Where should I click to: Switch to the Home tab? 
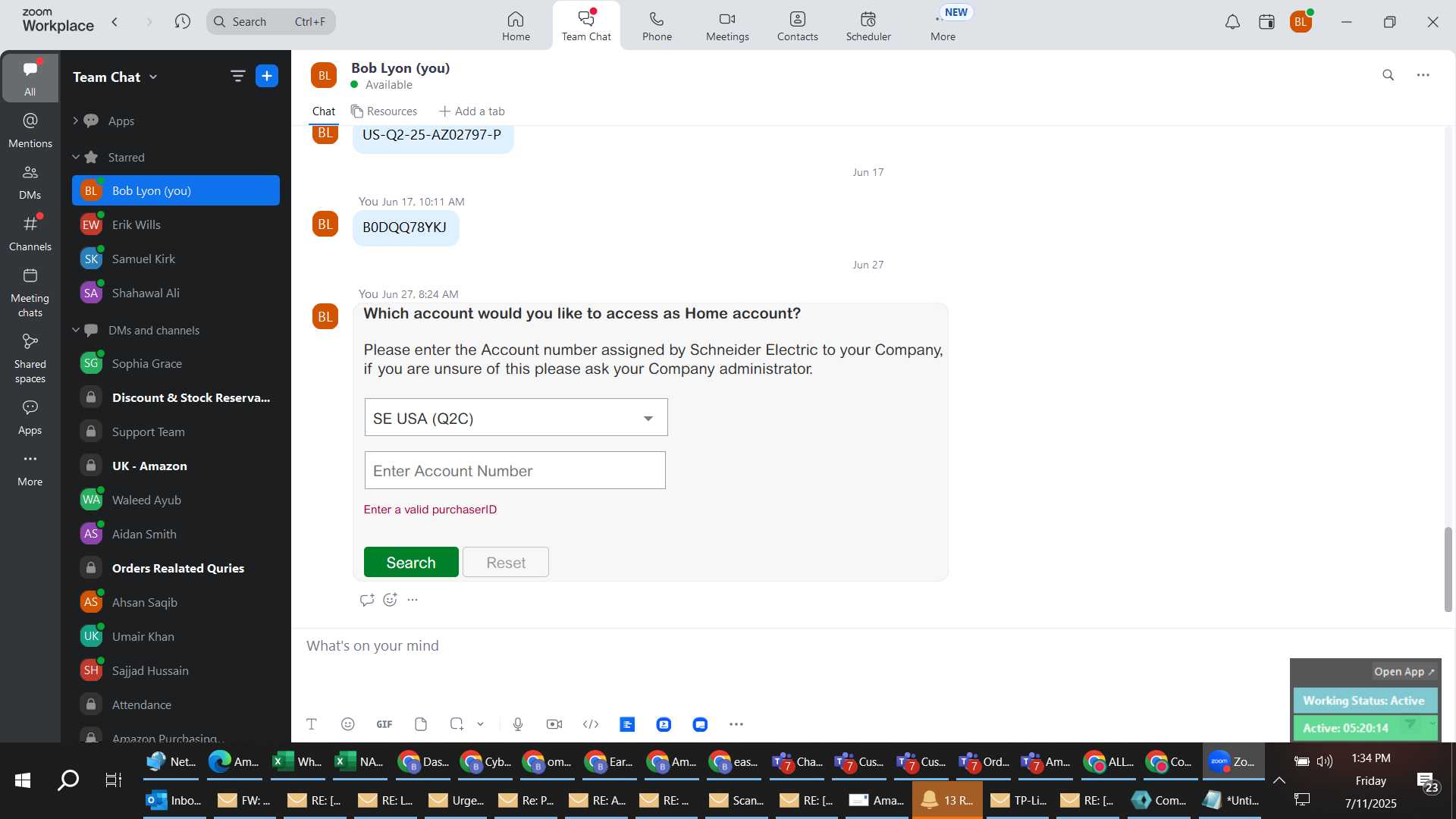[516, 26]
